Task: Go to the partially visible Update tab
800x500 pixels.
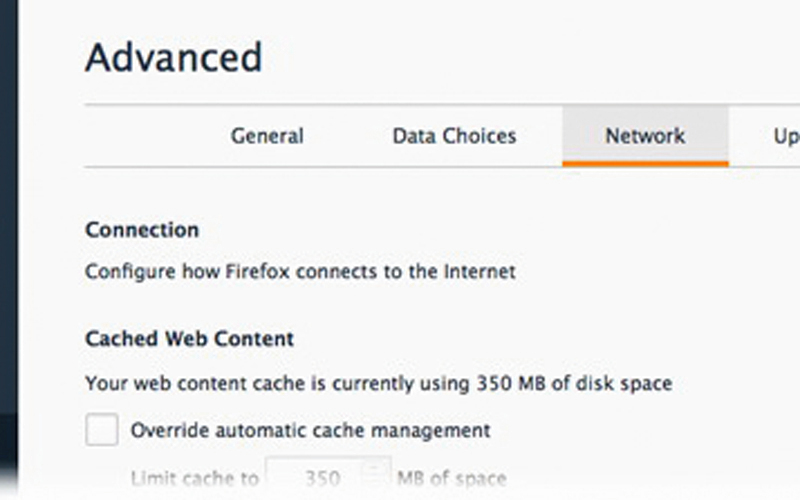Action: point(786,136)
